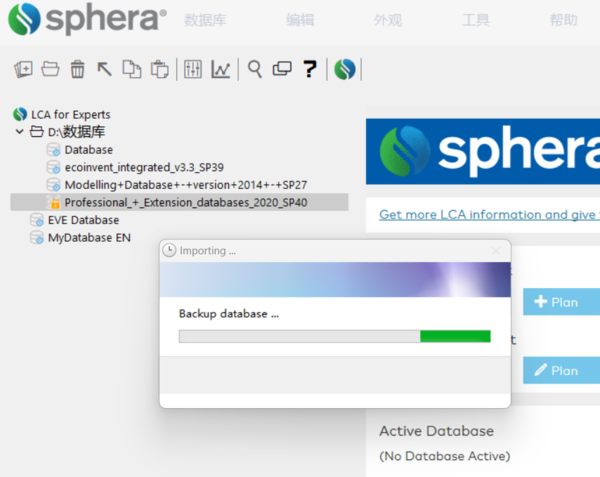Open the 帮助 menu
This screenshot has width=600, height=477.
(563, 20)
